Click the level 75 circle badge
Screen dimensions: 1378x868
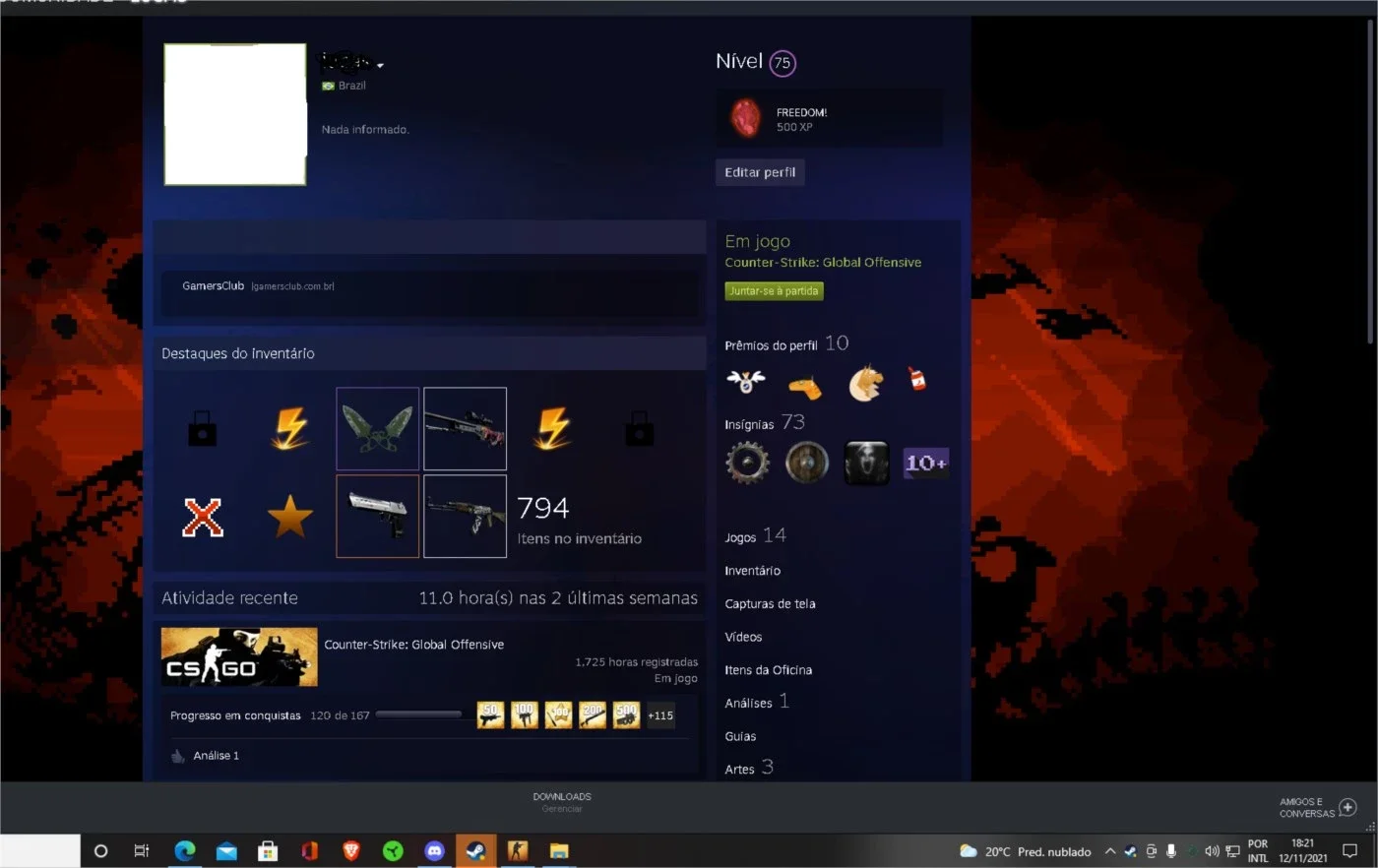point(783,63)
